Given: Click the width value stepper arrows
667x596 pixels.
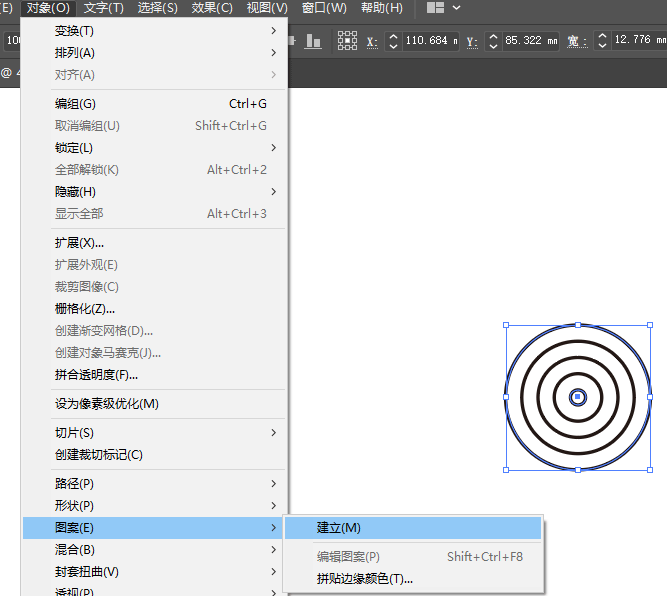Looking at the screenshot, I should (x=602, y=41).
